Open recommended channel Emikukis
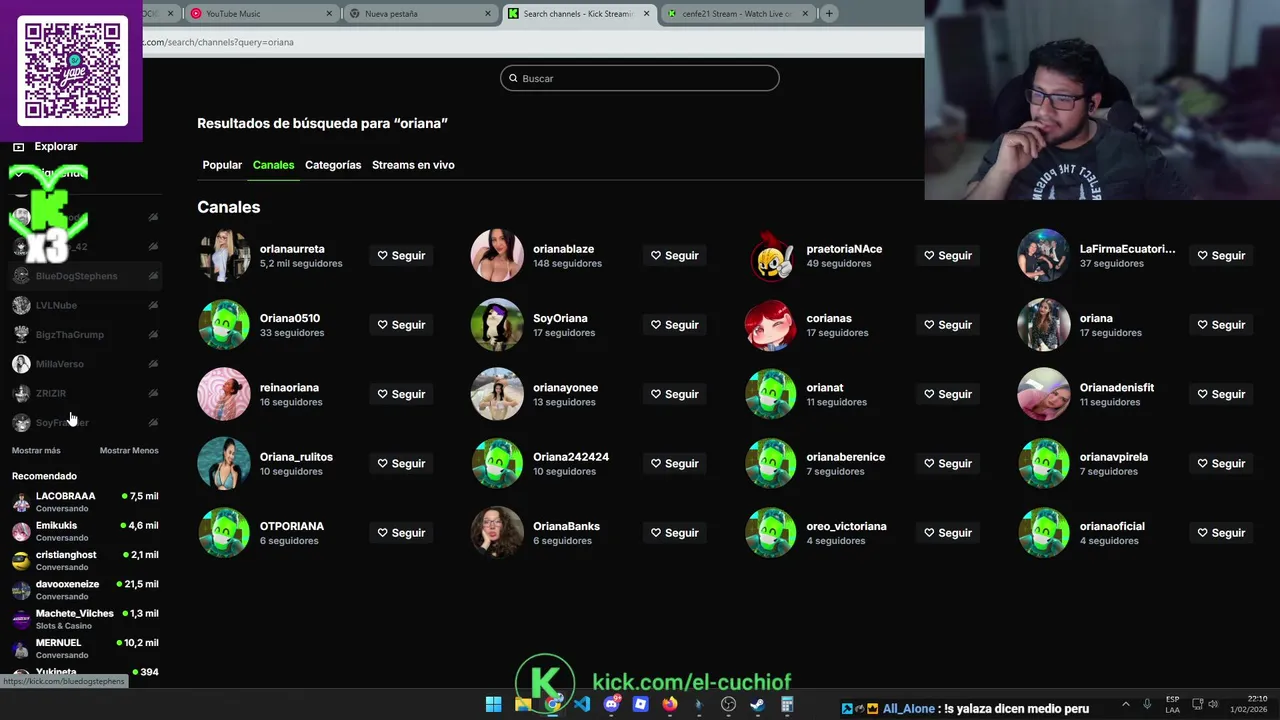1280x720 pixels. pyautogui.click(x=85, y=531)
